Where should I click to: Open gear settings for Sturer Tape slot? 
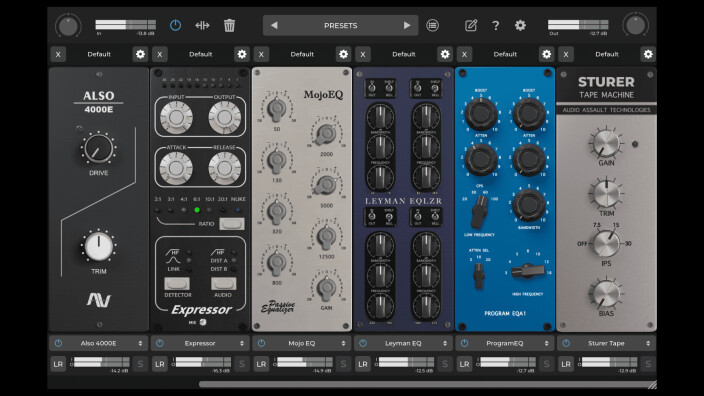[x=648, y=54]
